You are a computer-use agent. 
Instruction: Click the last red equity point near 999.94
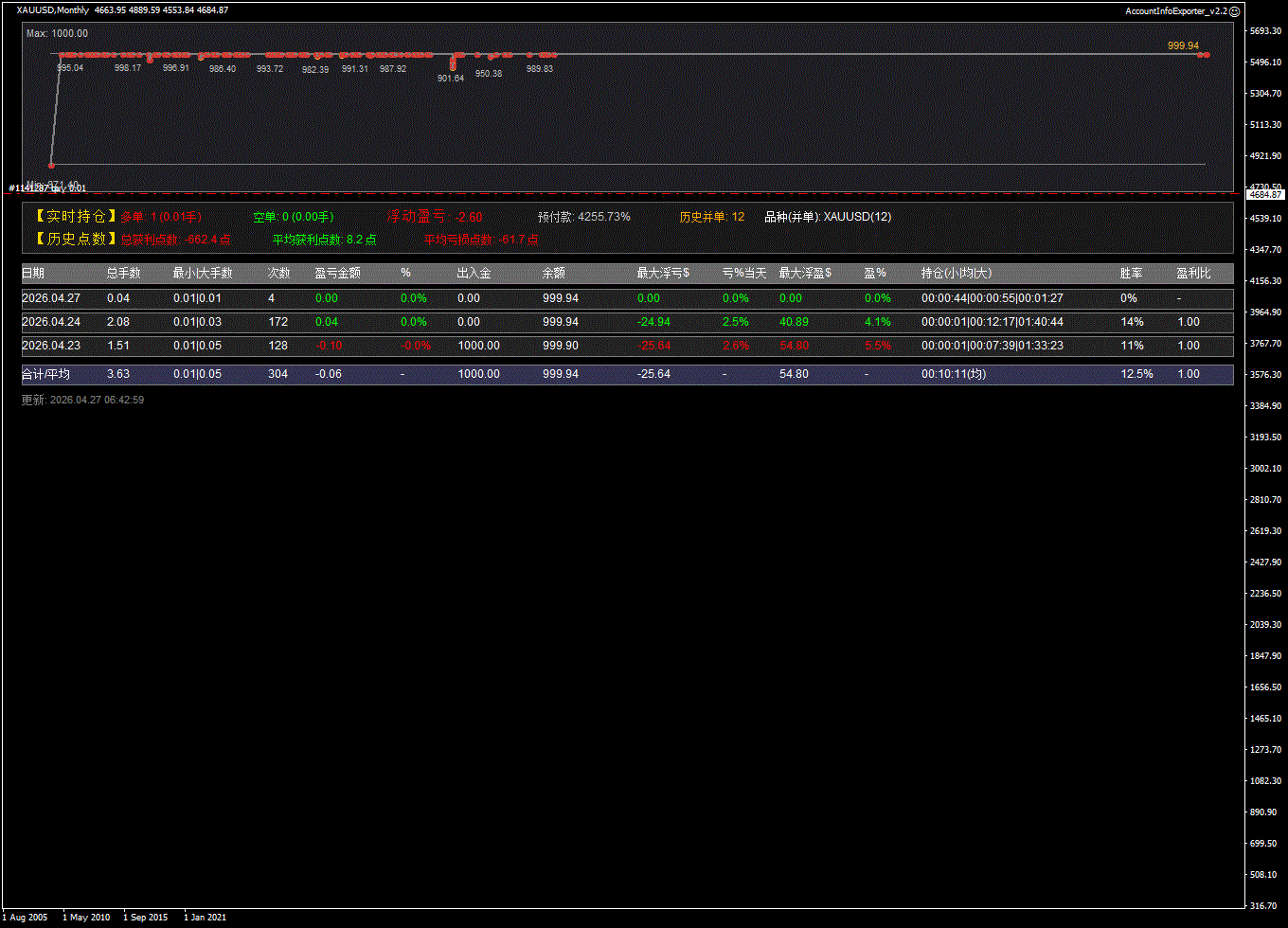tap(1204, 55)
